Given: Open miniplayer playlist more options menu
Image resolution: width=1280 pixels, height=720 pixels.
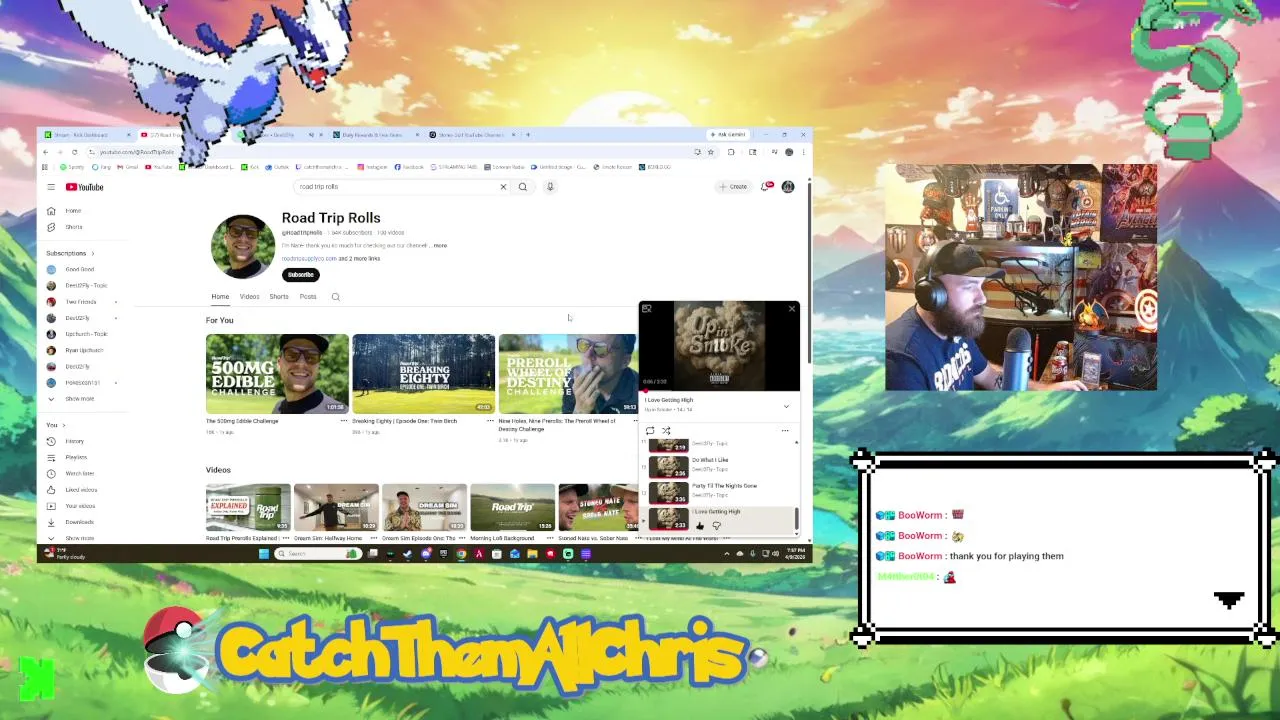Looking at the screenshot, I should pos(785,431).
